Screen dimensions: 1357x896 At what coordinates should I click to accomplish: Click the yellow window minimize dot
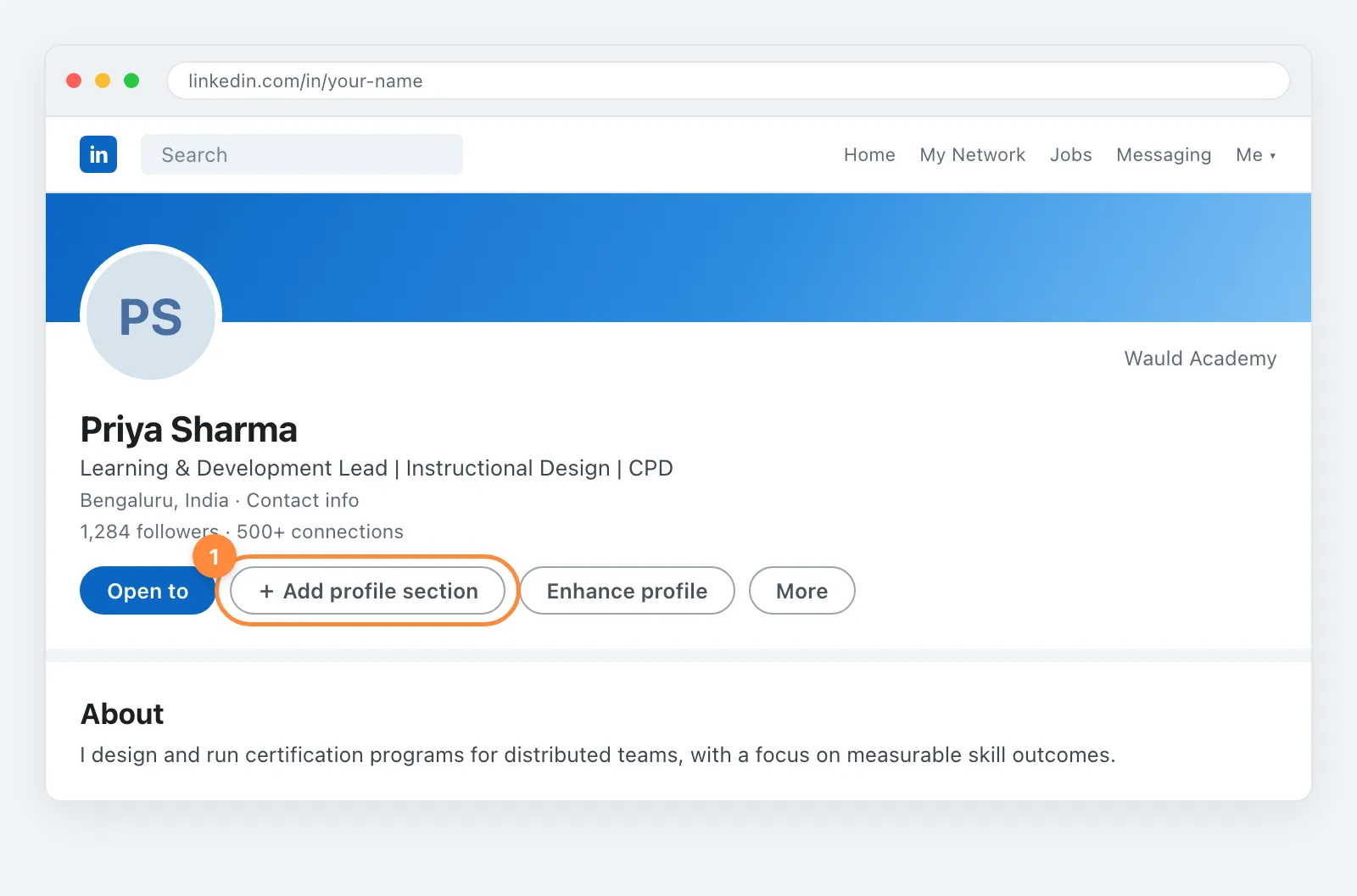coord(103,81)
